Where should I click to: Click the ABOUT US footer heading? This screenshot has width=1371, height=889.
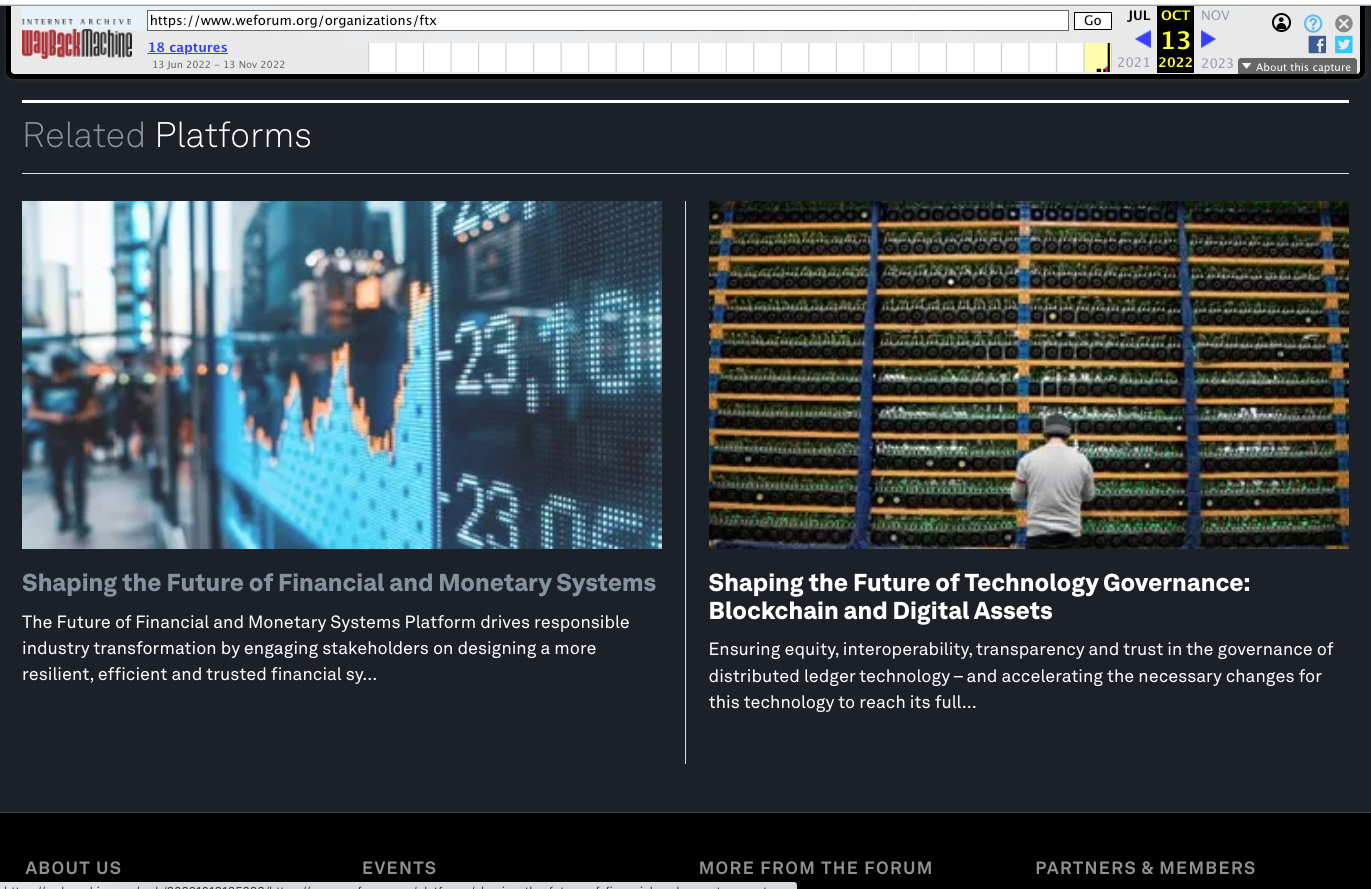73,868
